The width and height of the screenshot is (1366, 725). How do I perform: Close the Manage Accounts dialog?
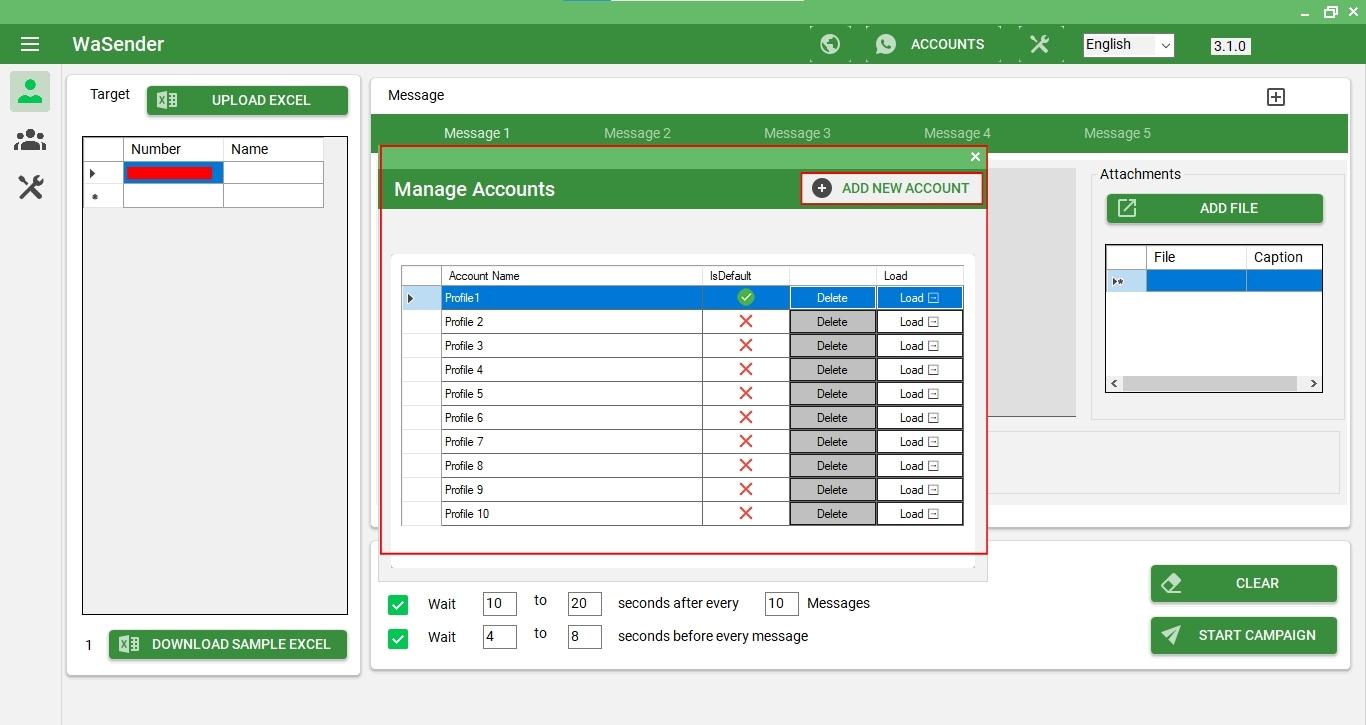[x=975, y=157]
